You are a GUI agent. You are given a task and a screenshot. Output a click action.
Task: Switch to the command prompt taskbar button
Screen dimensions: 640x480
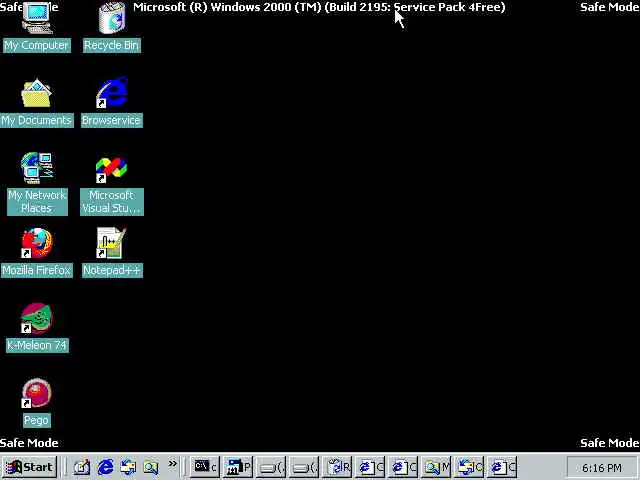point(205,467)
